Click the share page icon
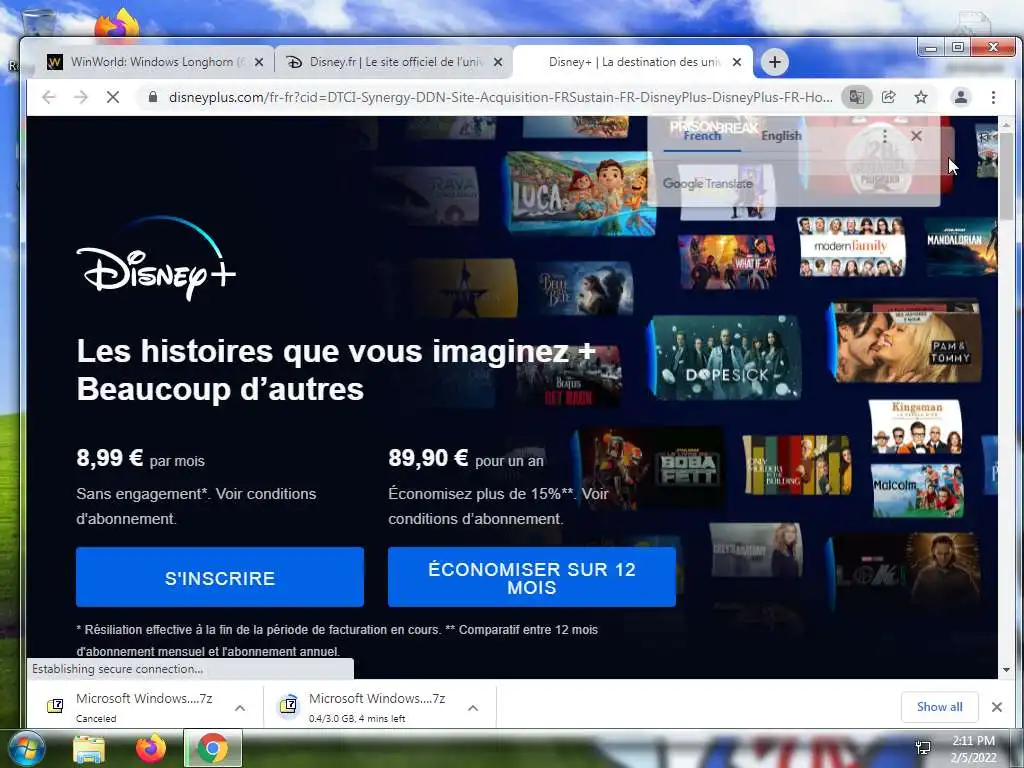Screen dimensions: 1024x768 point(888,97)
